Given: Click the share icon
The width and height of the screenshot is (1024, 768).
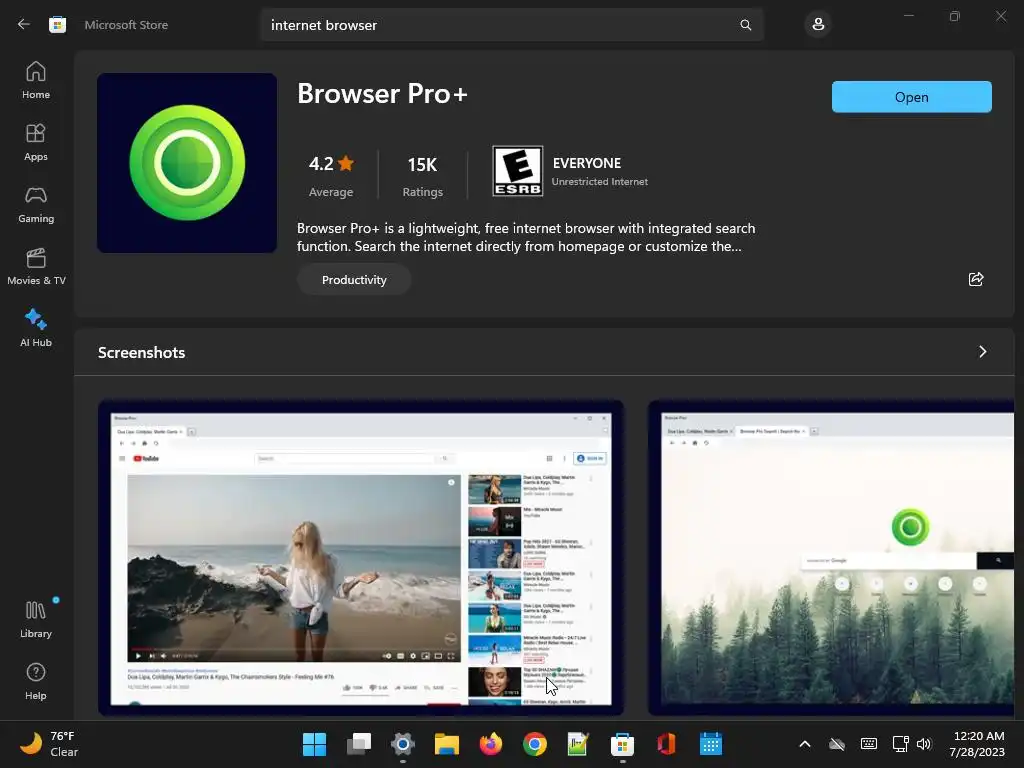Looking at the screenshot, I should 976,280.
